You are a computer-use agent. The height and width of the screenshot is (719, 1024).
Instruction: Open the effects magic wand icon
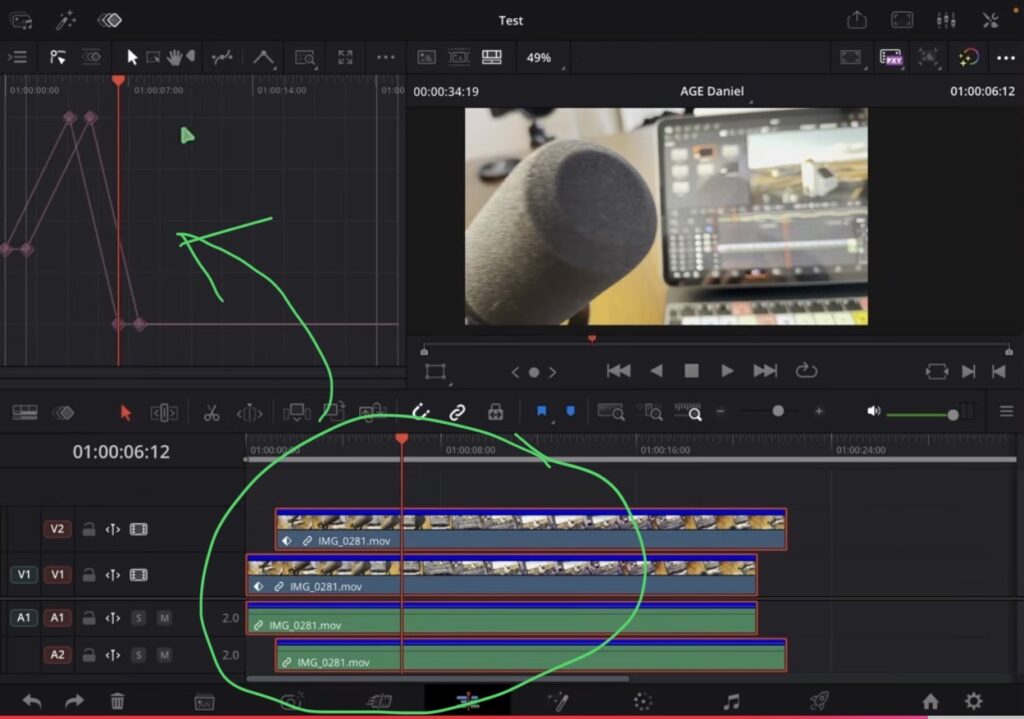coord(65,20)
